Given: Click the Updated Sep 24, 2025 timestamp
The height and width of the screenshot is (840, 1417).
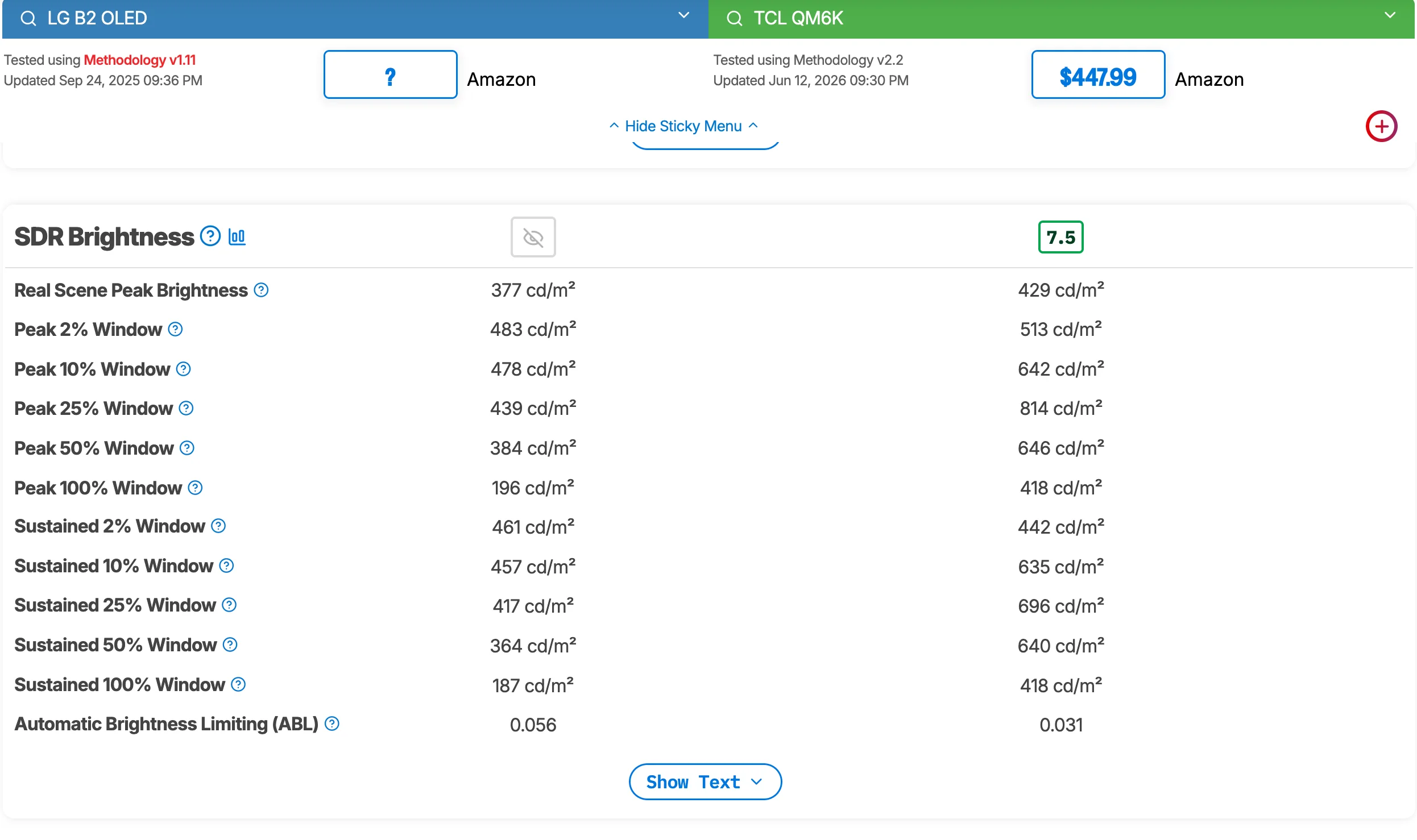Looking at the screenshot, I should point(103,81).
